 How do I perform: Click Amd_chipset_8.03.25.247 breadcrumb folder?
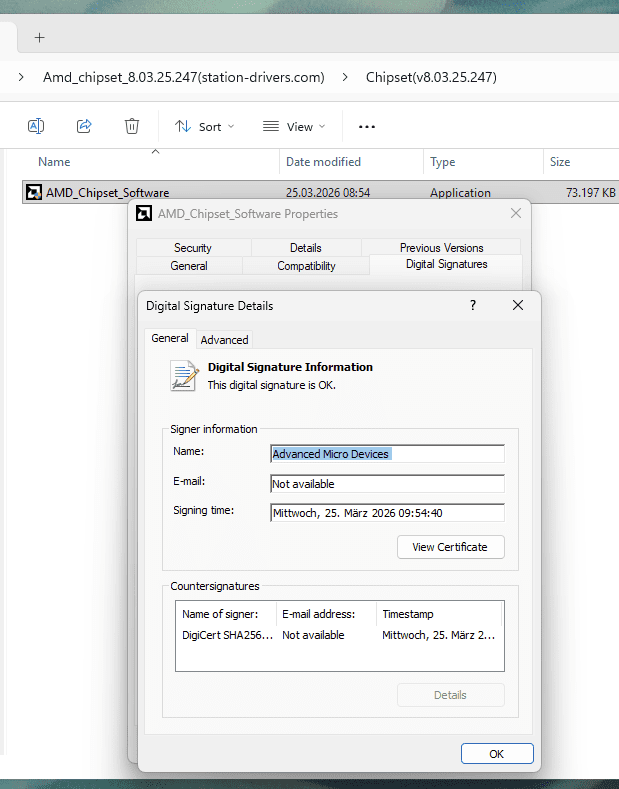(x=184, y=77)
